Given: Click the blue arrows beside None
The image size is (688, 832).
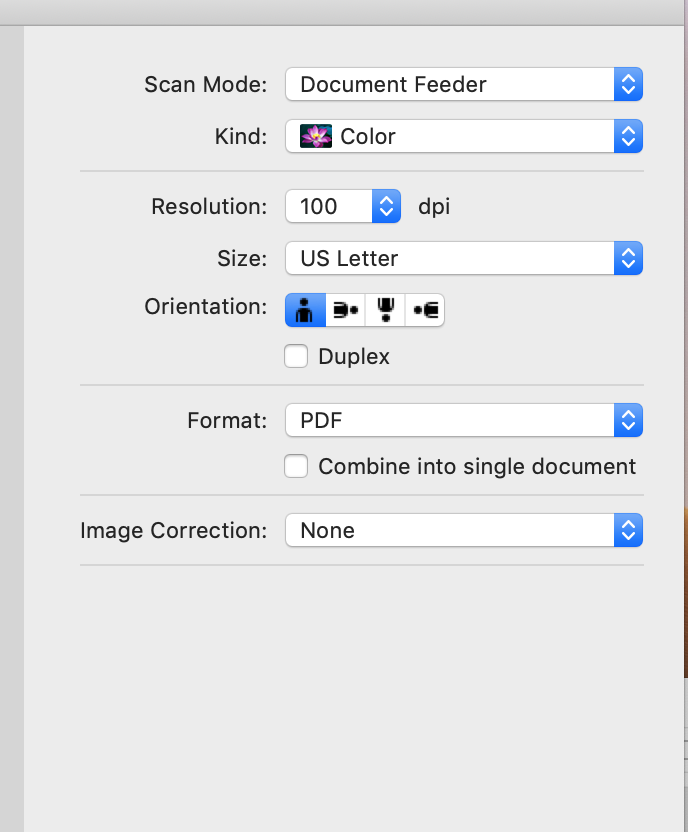Looking at the screenshot, I should point(628,531).
